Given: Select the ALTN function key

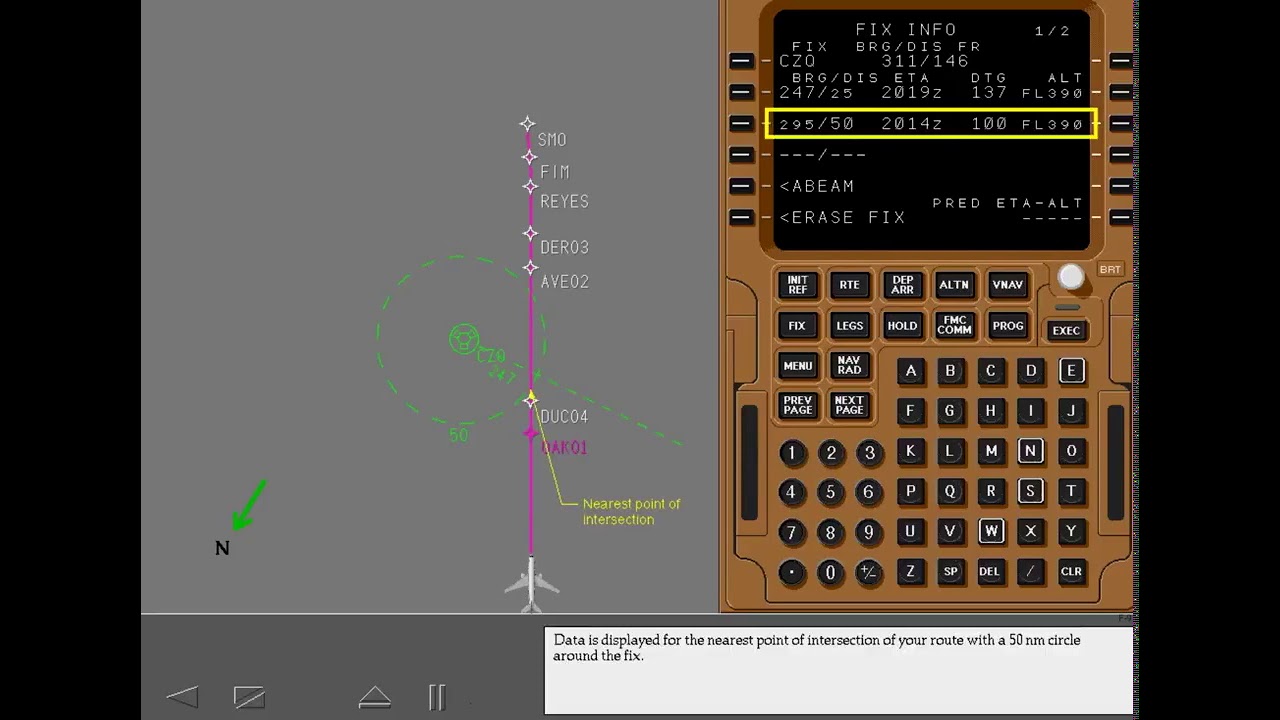Looking at the screenshot, I should 954,285.
